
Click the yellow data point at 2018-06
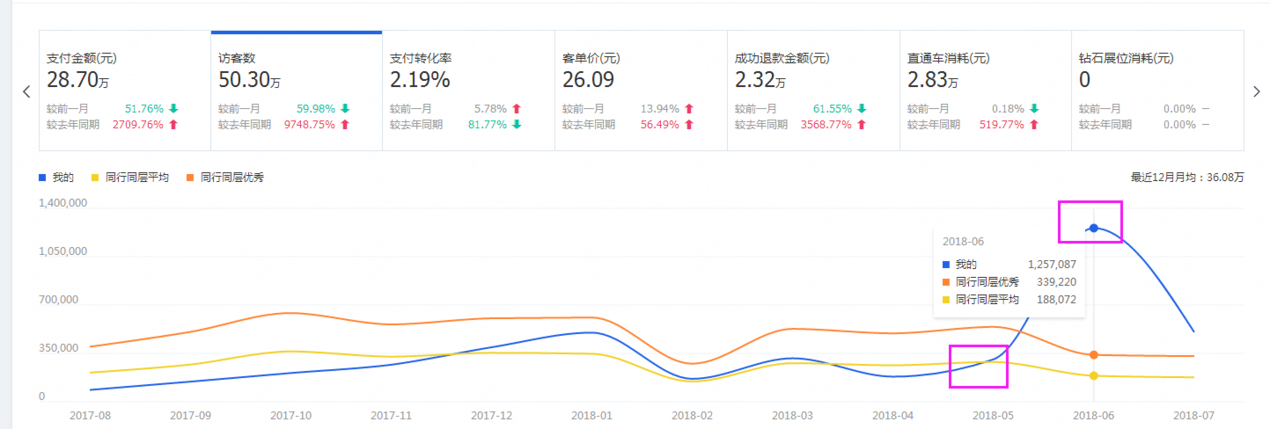pos(1094,376)
